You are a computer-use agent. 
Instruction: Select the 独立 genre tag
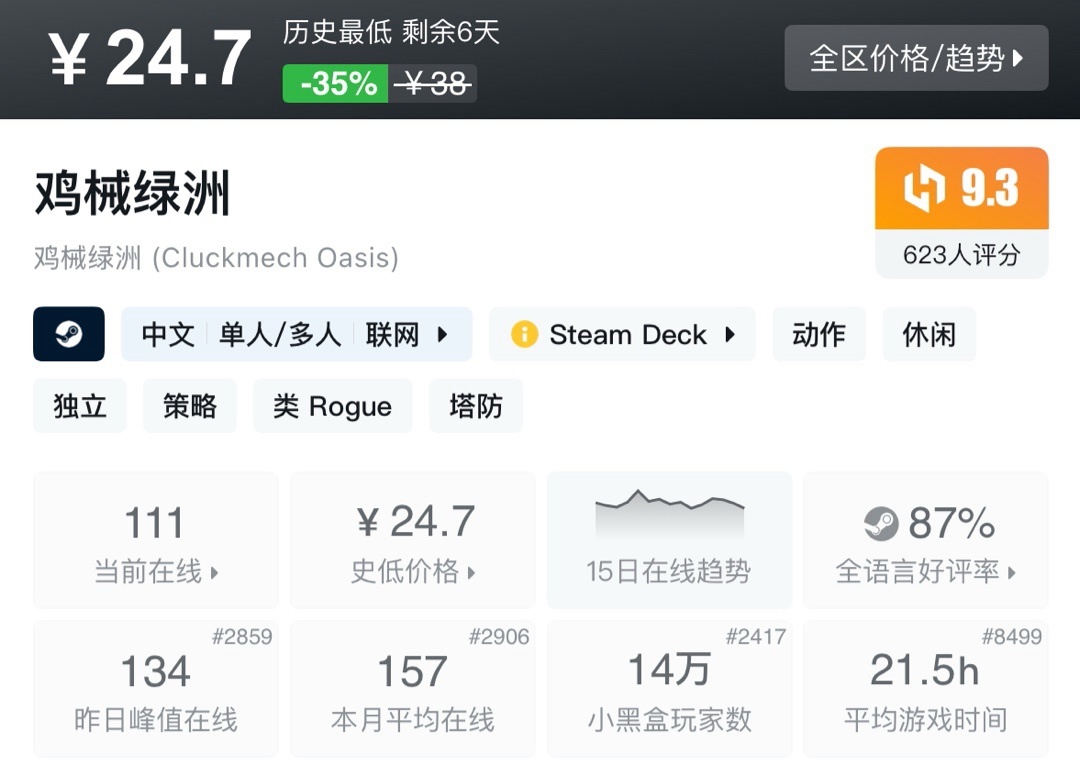(80, 406)
